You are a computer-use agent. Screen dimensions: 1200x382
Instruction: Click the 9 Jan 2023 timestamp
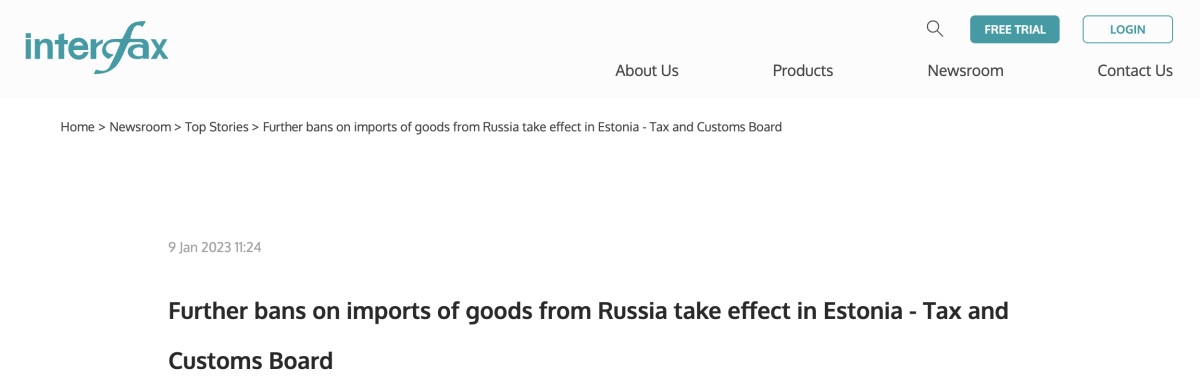click(215, 247)
